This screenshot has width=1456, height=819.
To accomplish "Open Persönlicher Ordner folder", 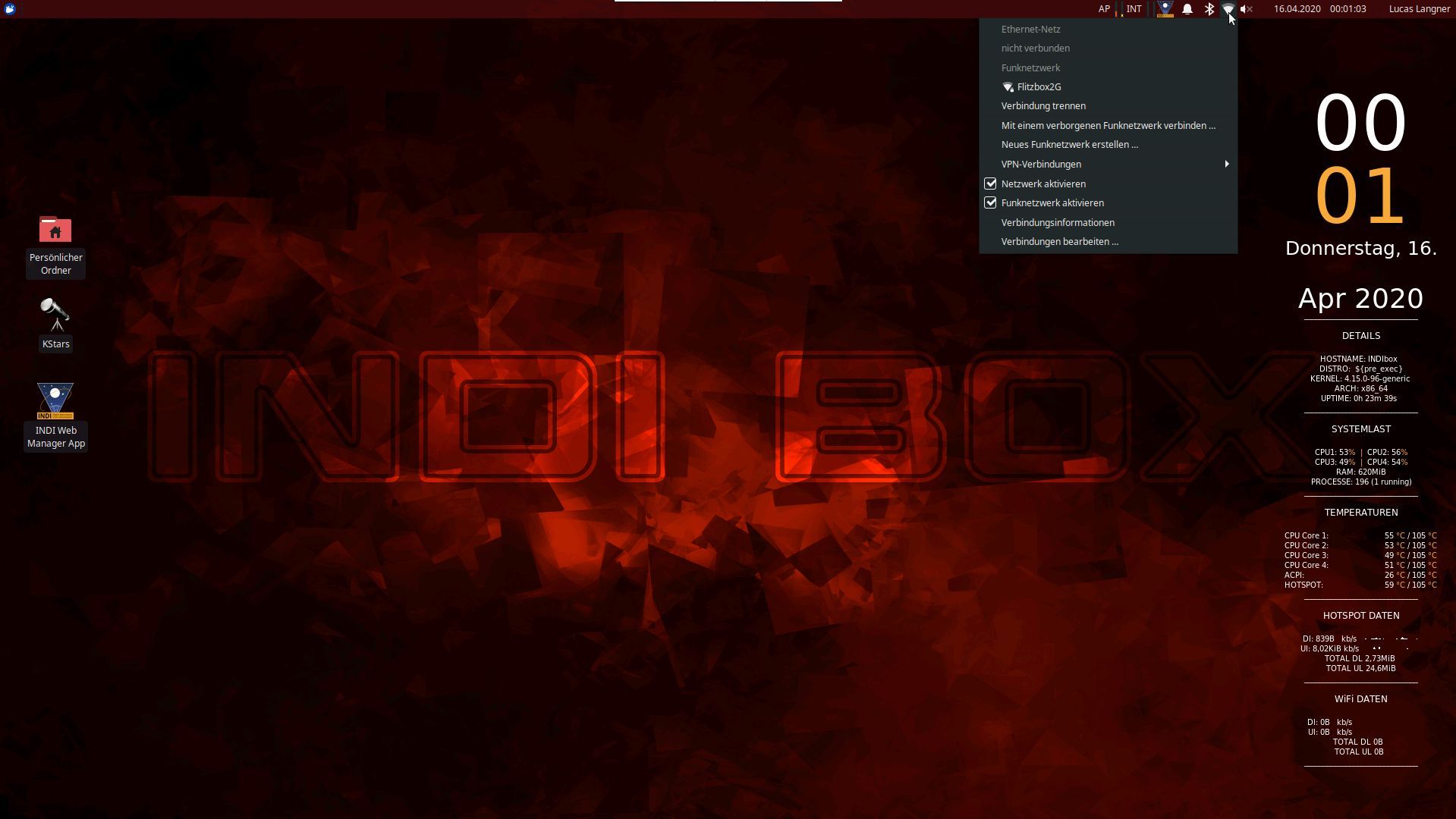I will pos(55,230).
